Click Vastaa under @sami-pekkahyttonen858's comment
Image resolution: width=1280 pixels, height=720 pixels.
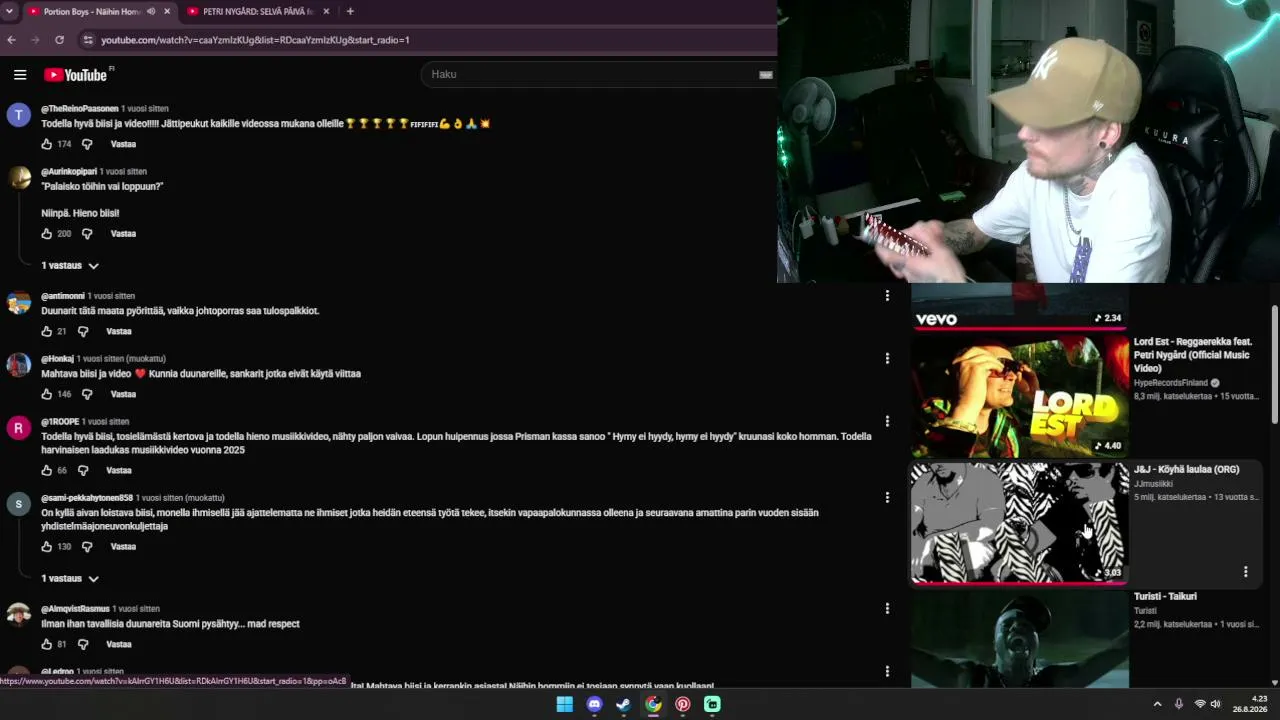coord(123,547)
